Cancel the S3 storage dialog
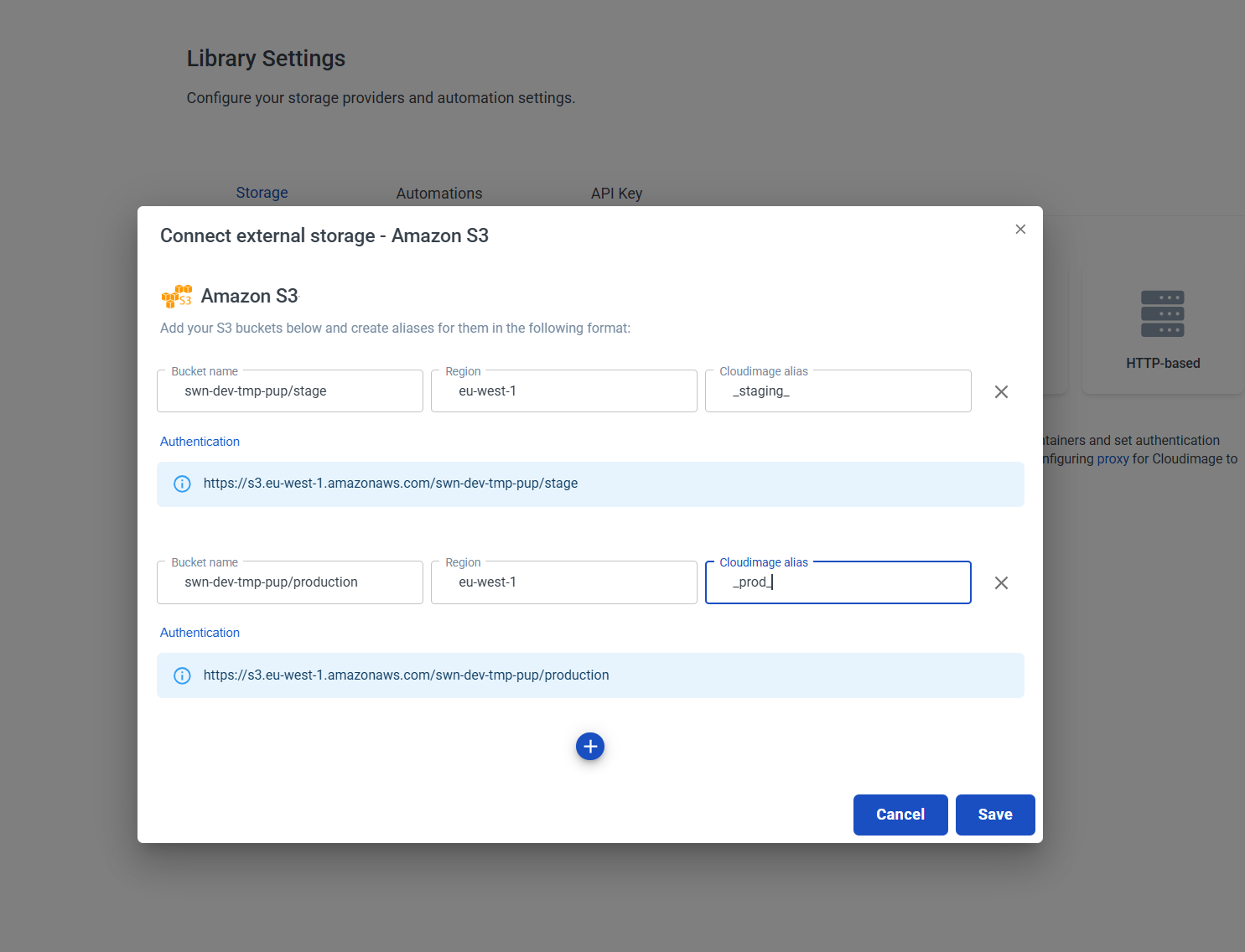 pos(900,815)
